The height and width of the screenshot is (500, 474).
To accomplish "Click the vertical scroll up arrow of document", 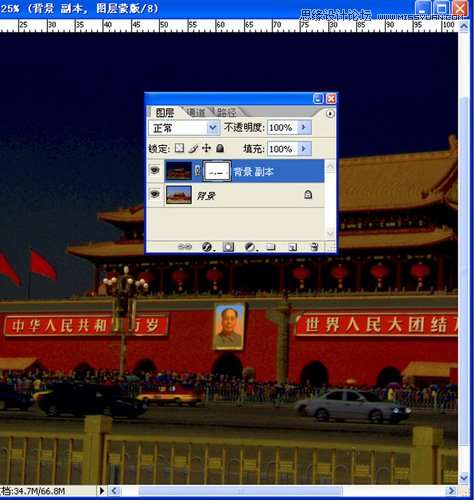I will click(464, 27).
